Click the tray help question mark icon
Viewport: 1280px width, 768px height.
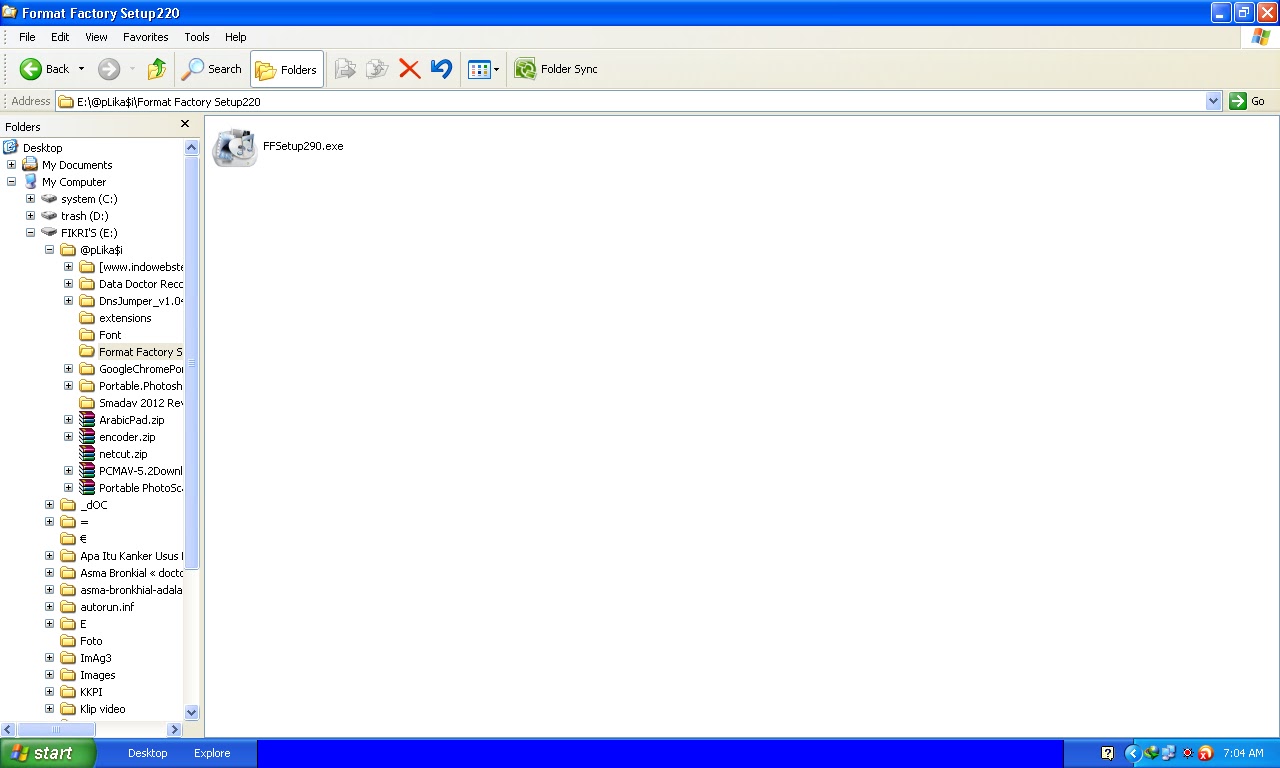pos(1107,753)
